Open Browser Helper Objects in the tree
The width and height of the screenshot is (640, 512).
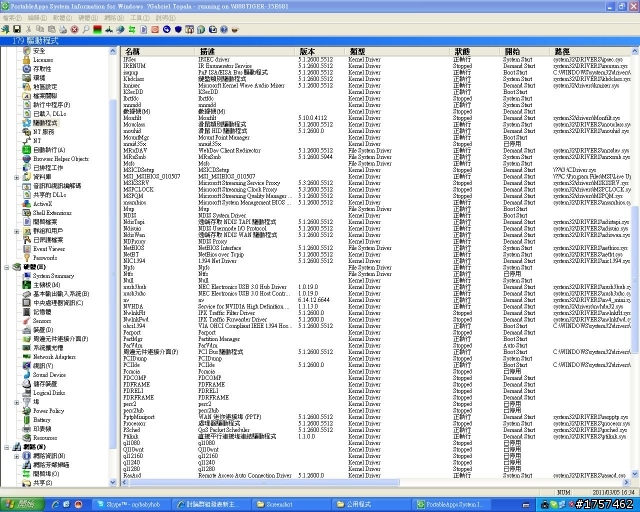pyautogui.click(x=60, y=158)
